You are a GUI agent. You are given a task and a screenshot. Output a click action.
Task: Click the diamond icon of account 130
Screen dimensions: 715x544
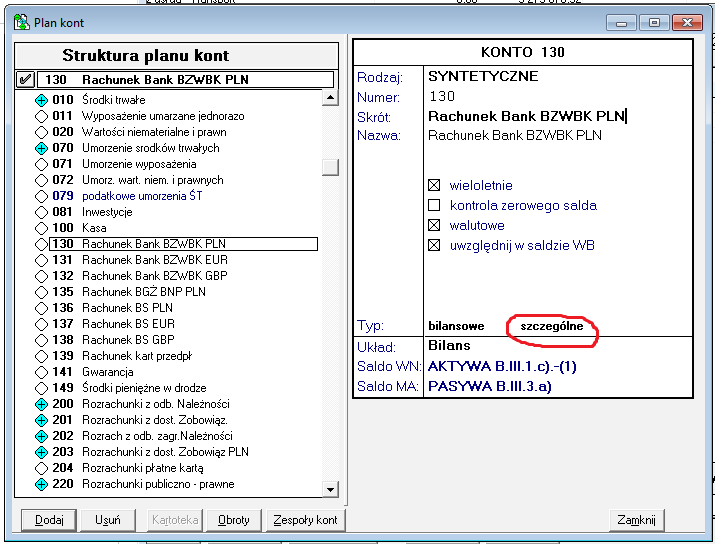(x=41, y=244)
